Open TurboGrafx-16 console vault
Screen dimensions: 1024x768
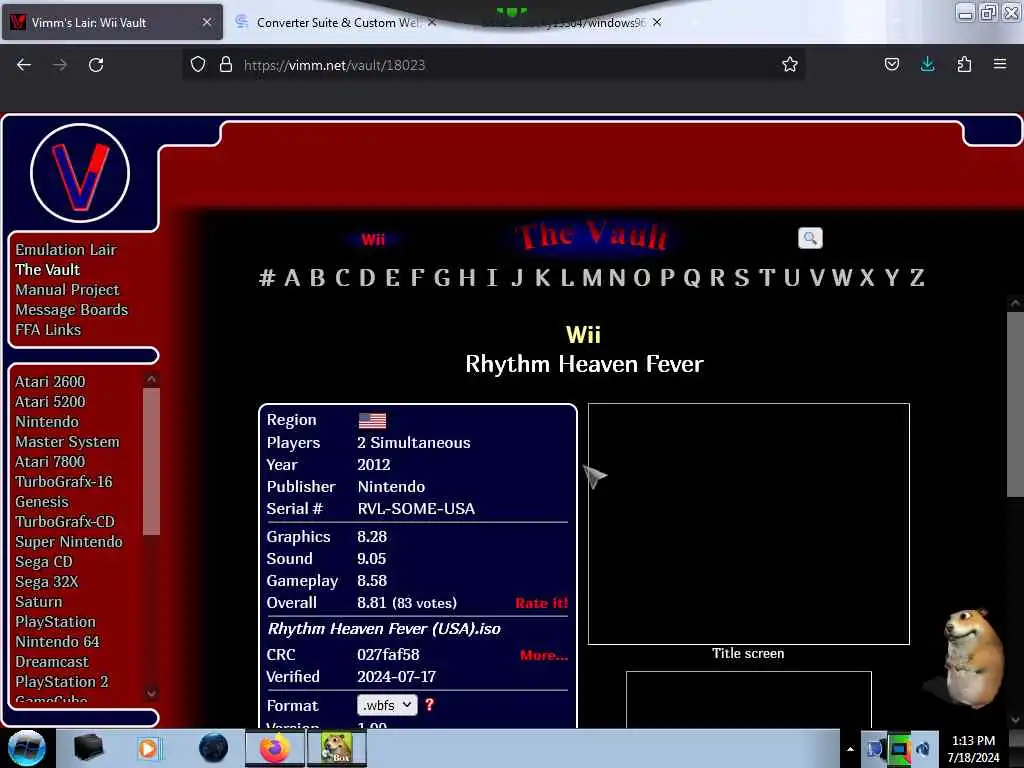pyautogui.click(x=64, y=481)
